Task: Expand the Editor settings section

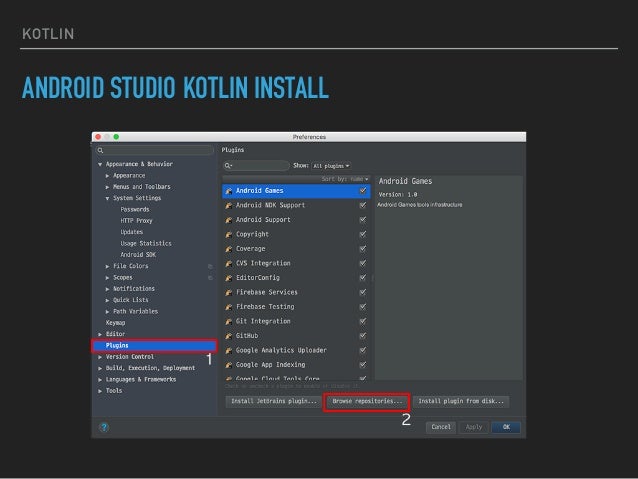Action: click(100, 334)
